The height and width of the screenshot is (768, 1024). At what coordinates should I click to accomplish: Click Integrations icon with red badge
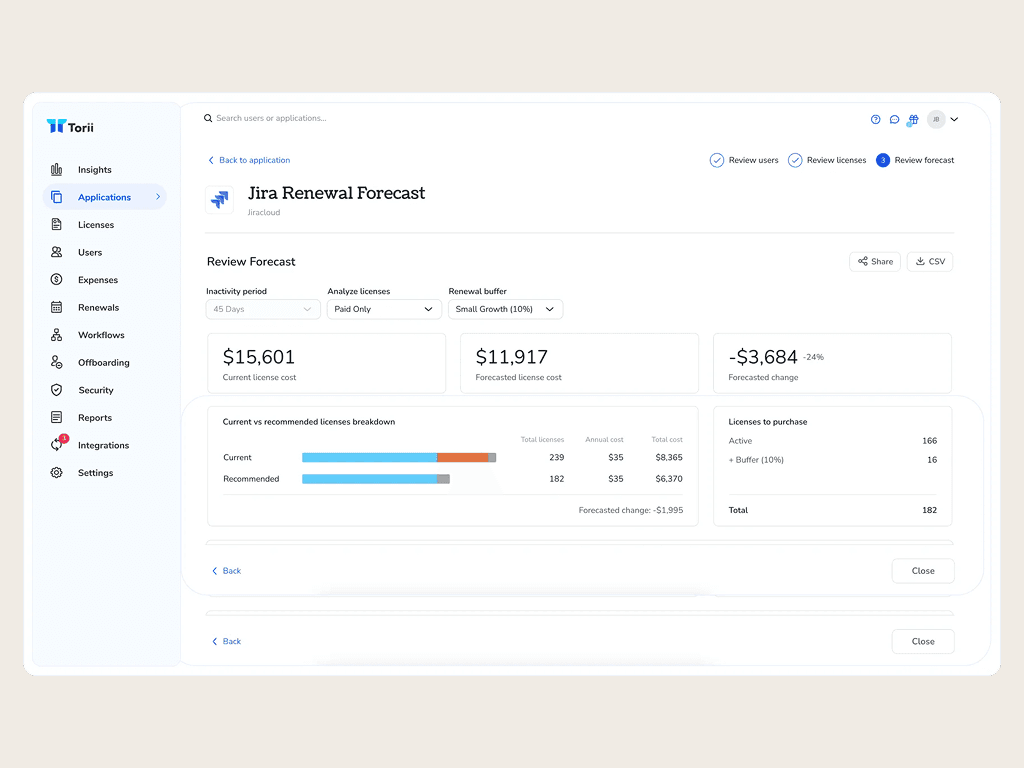tap(58, 443)
